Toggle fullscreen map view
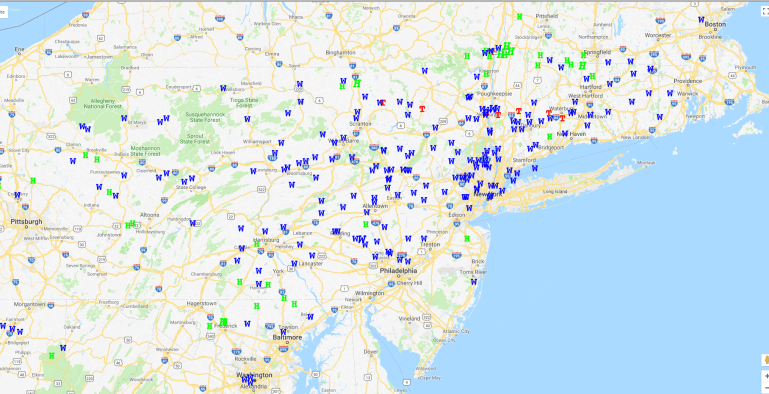This screenshot has width=769, height=394. [765, 11]
